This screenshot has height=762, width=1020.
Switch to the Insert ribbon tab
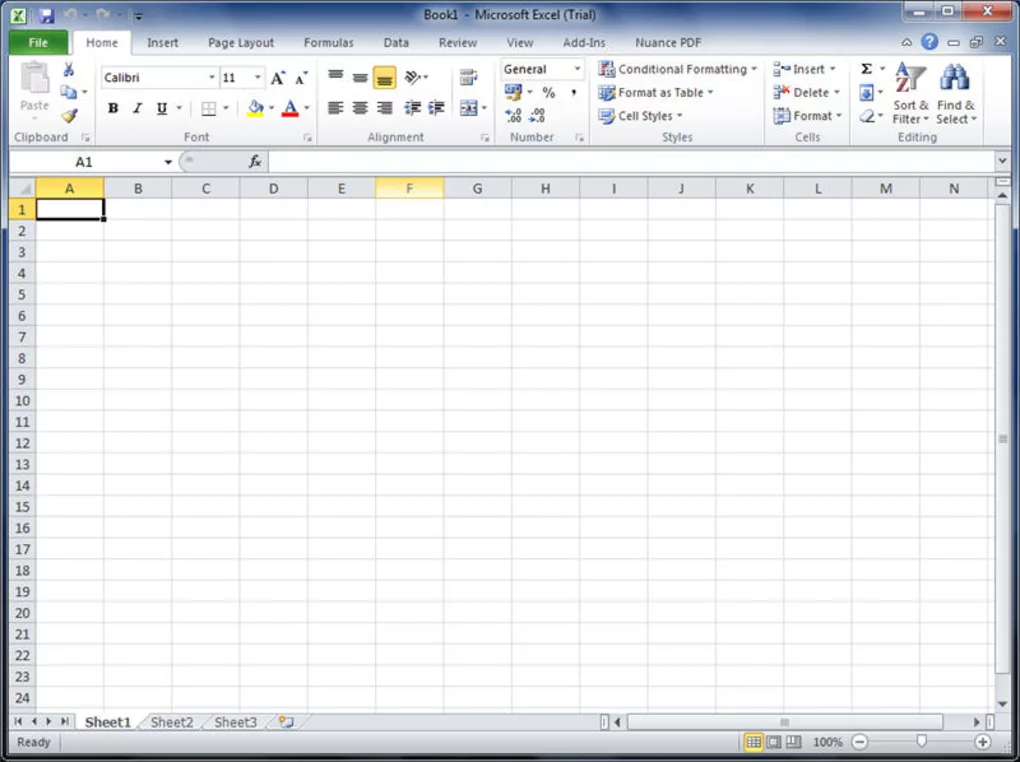[x=162, y=42]
